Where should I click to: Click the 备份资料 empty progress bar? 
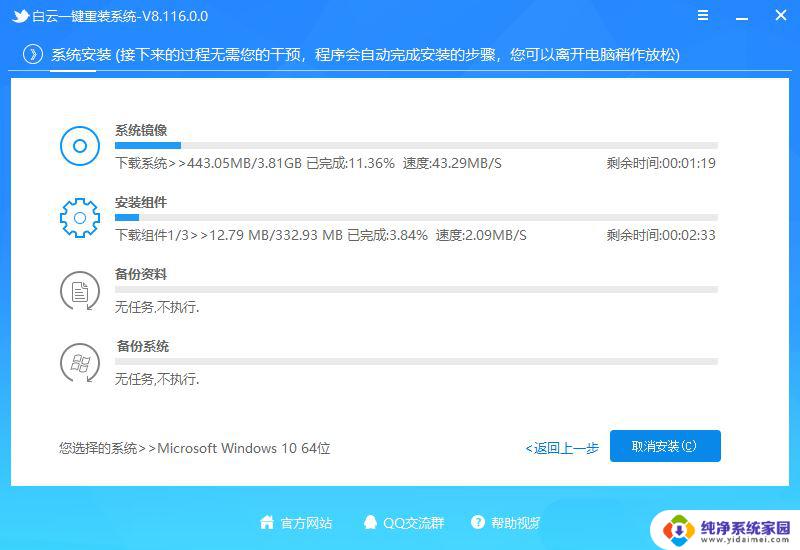[416, 289]
